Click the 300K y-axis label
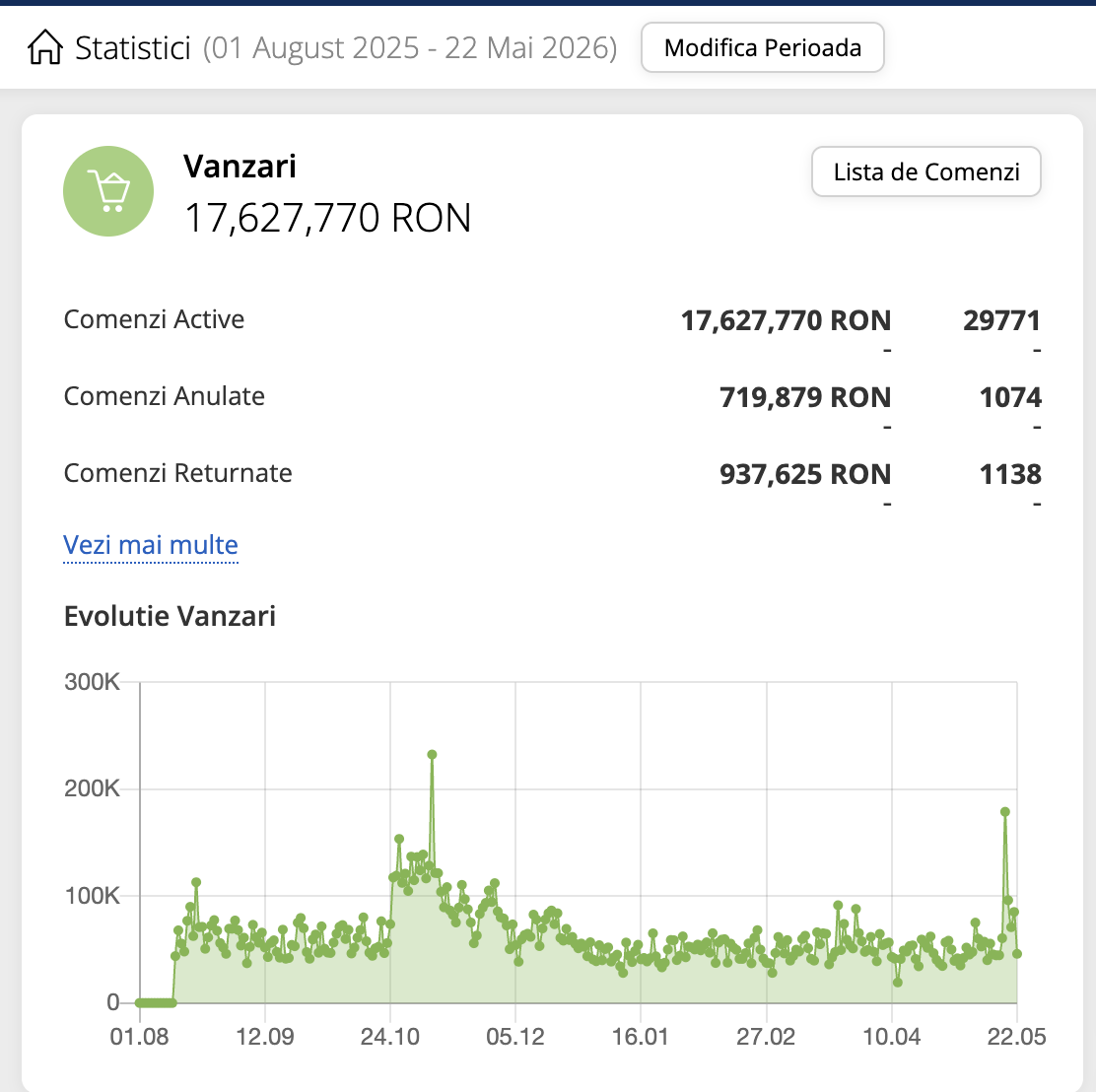 tap(93, 682)
